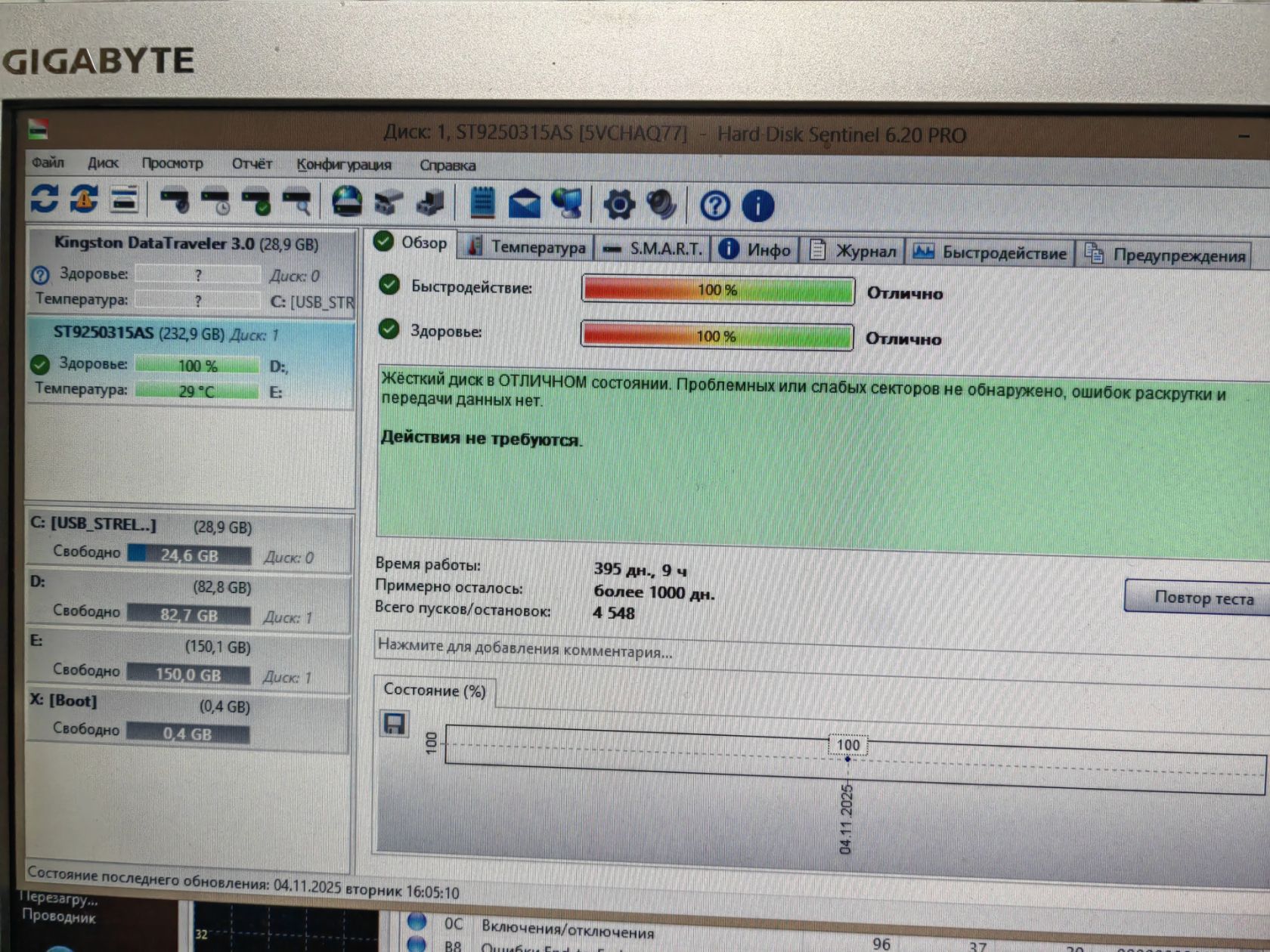Viewport: 1270px width, 952px height.
Task: Switch to the Температура tab
Action: pos(526,246)
